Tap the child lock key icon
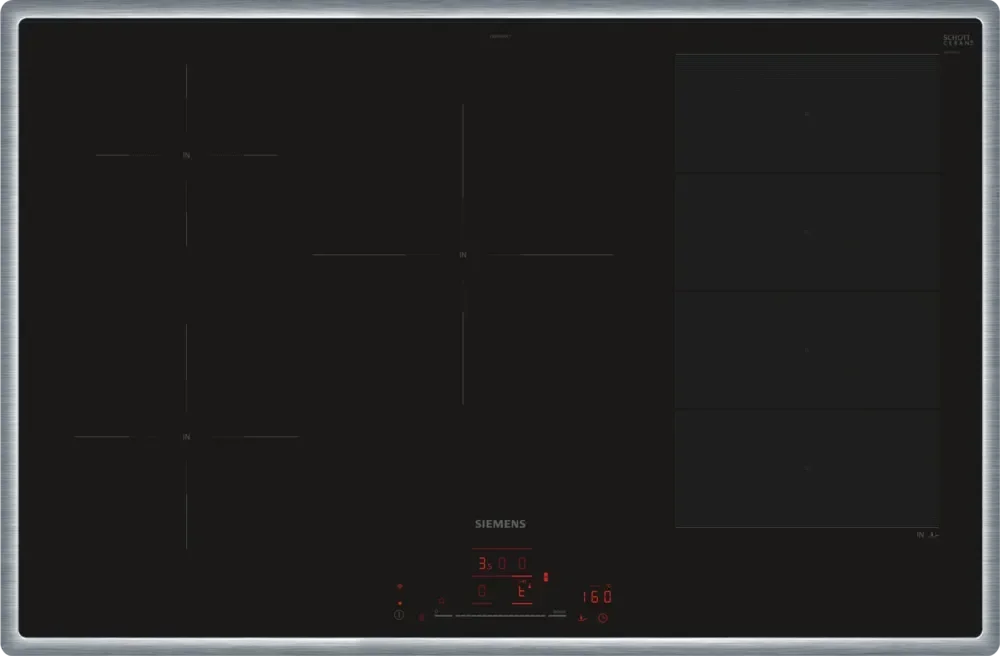This screenshot has width=1000, height=656. [x=421, y=616]
